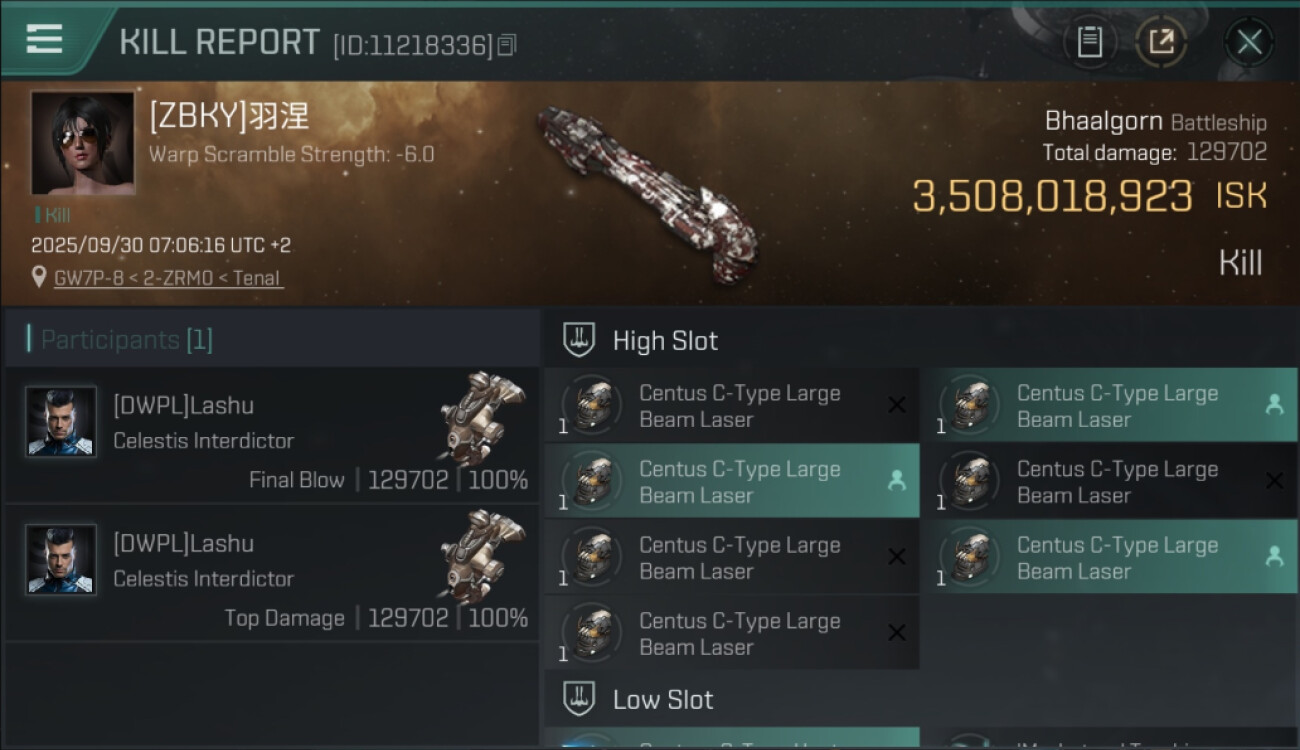
Task: Select second-row highlighted left beam laser
Action: [x=730, y=481]
